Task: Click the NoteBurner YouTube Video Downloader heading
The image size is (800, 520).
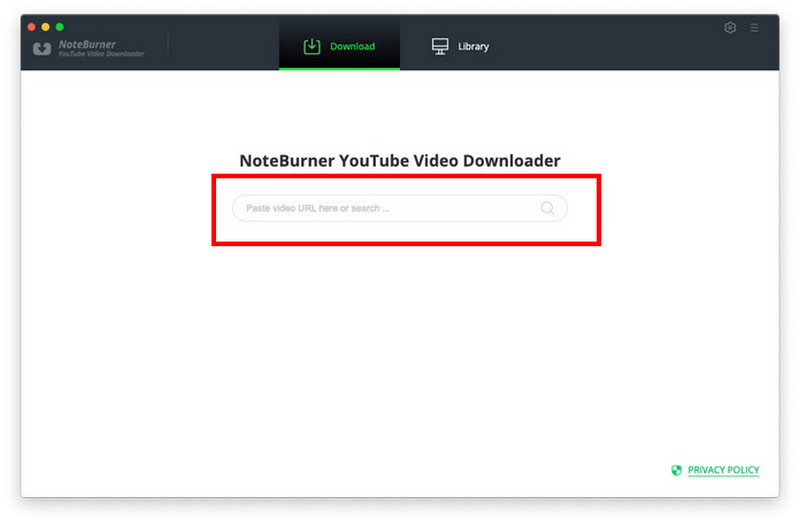Action: click(400, 161)
